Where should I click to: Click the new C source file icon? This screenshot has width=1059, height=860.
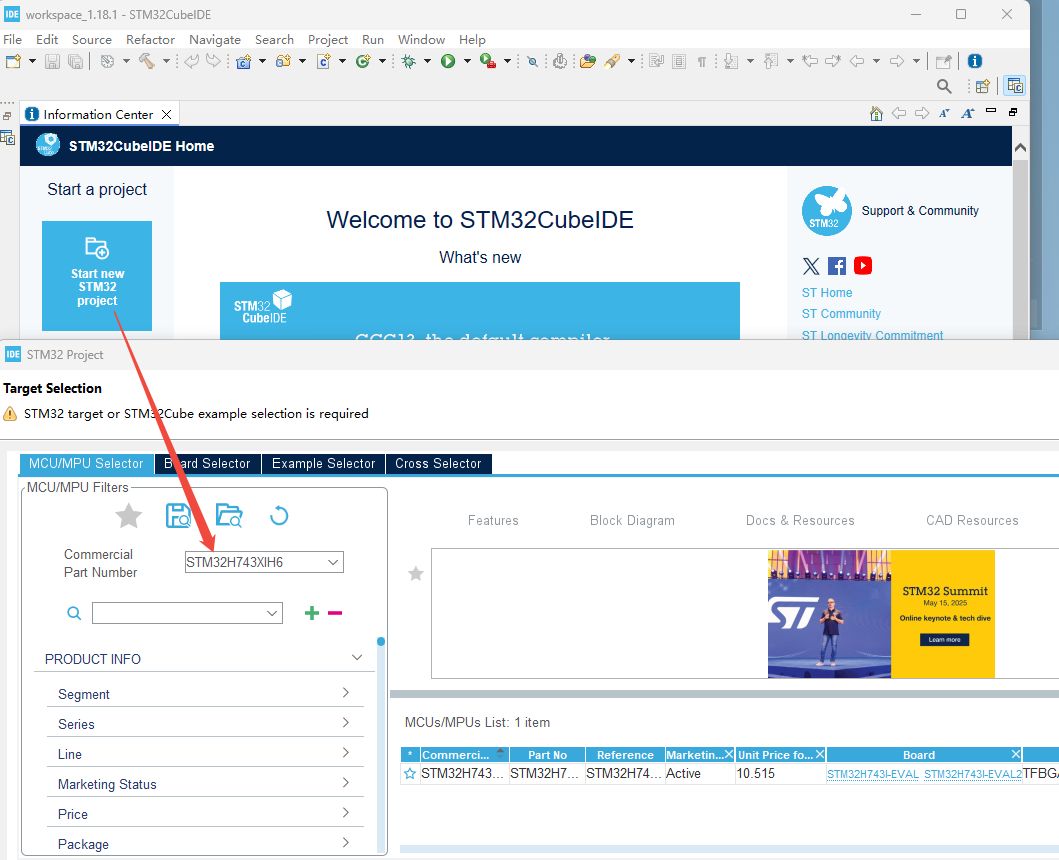(x=324, y=61)
